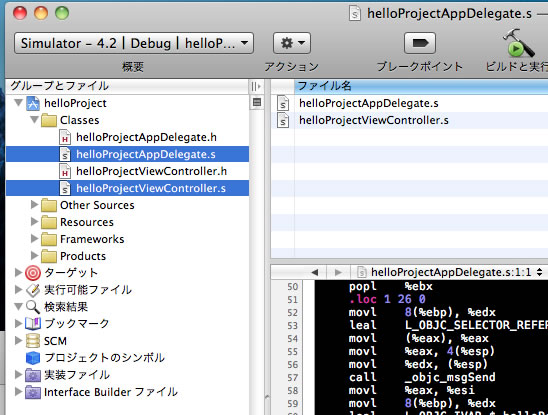Expand the ブックマーク group triangle
This screenshot has width=548, height=415.
pyautogui.click(x=18, y=323)
